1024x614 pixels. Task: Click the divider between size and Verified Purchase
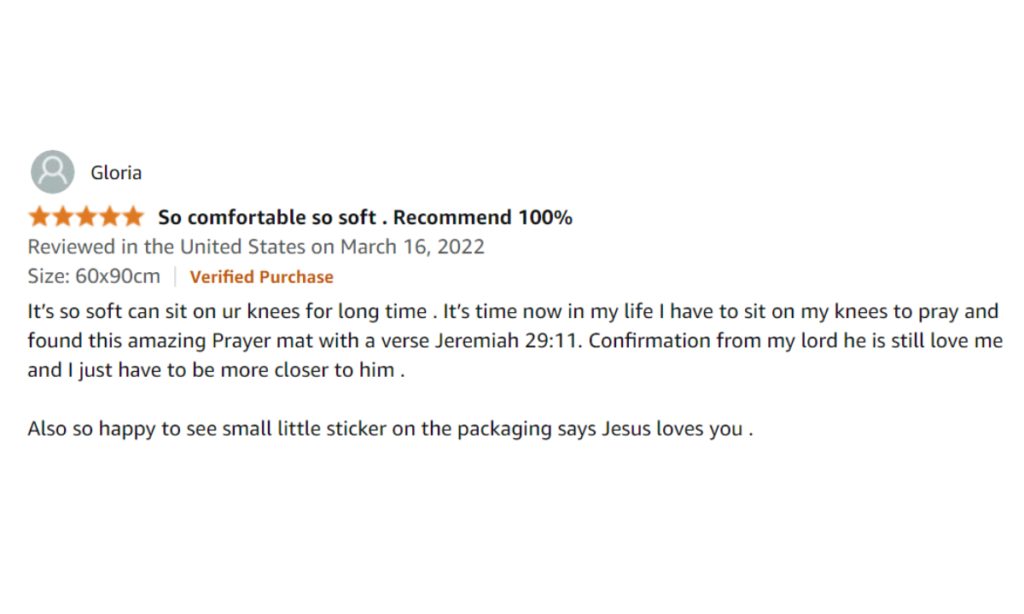point(175,277)
